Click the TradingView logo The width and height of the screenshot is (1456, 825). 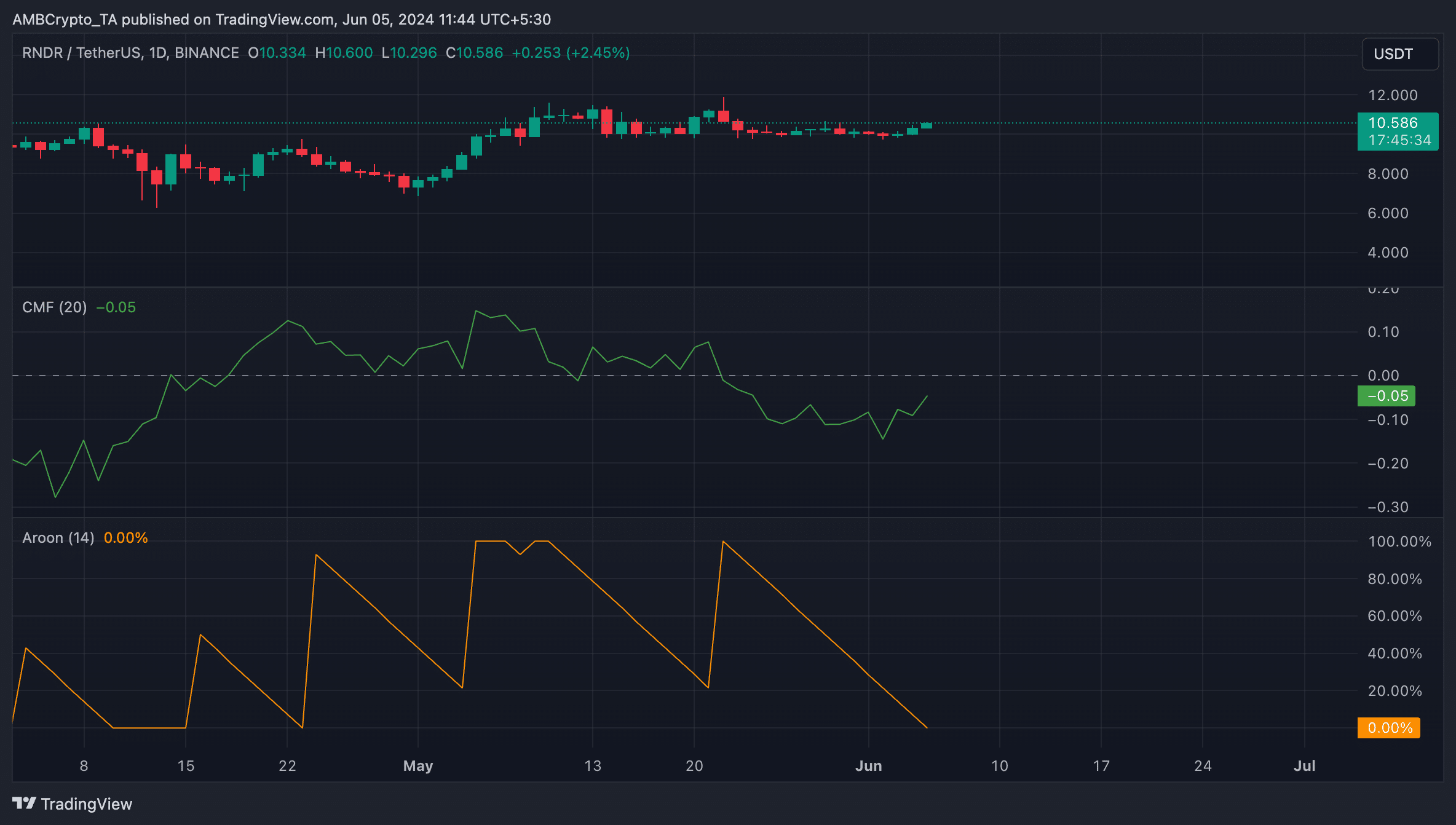[x=73, y=803]
